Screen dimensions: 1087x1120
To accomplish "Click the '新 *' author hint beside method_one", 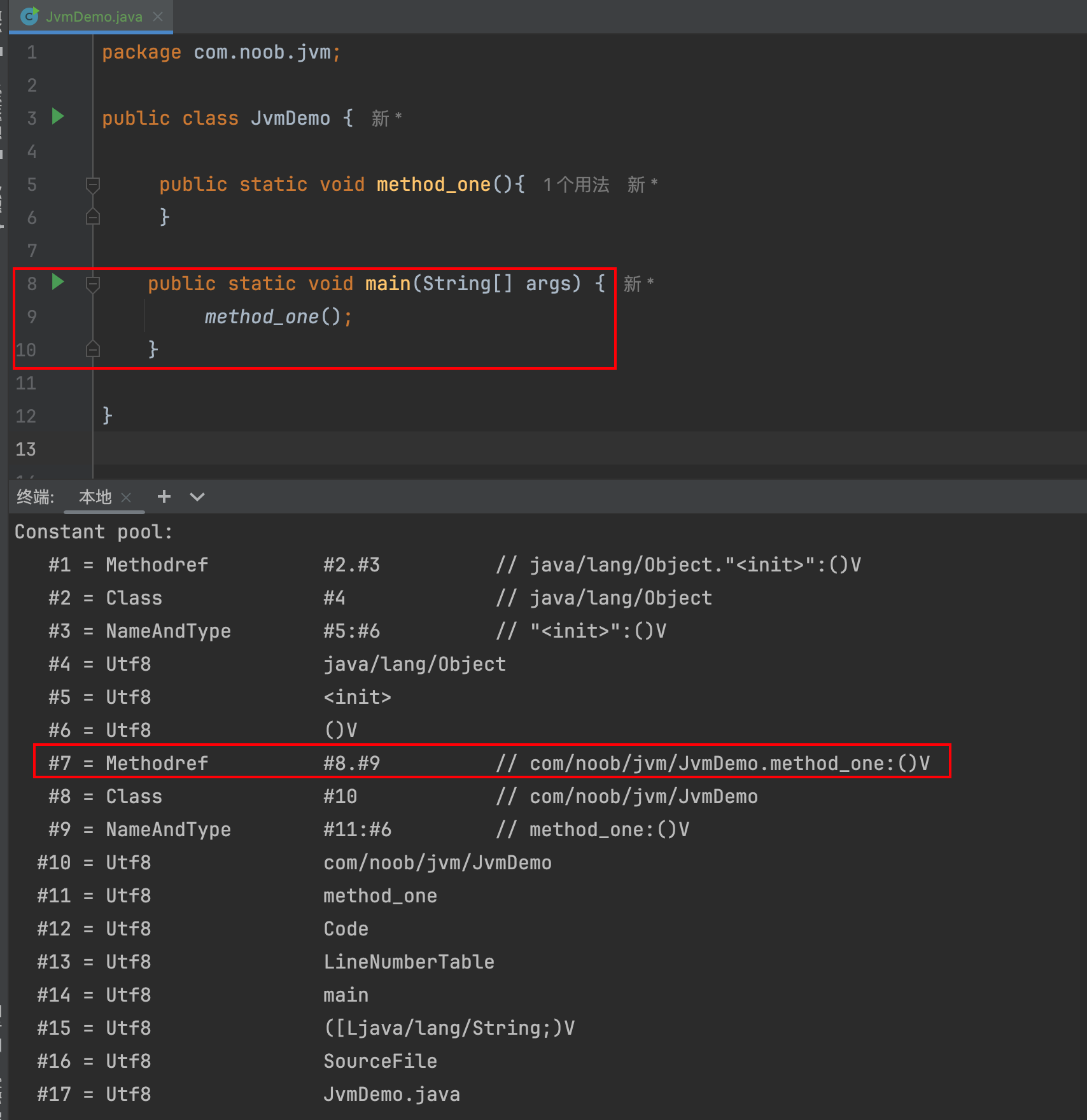I will 642,185.
